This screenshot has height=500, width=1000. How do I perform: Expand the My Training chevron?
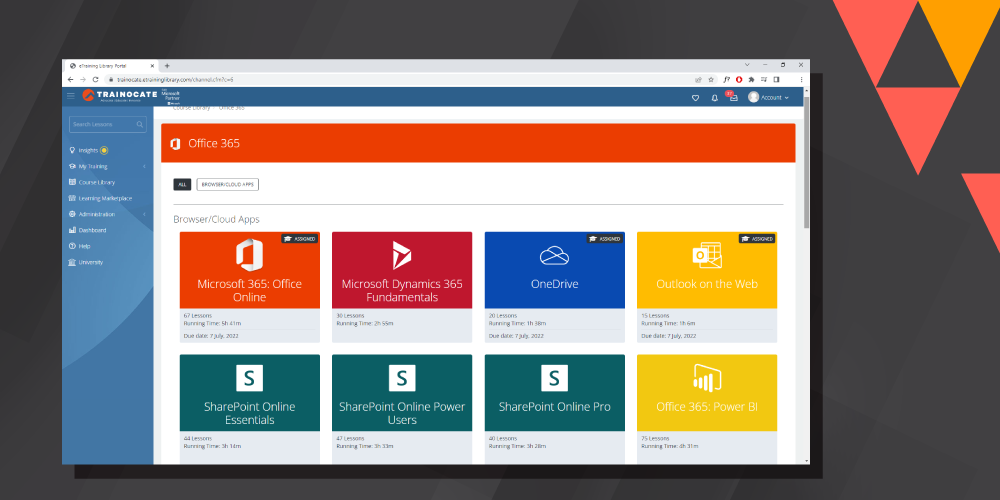click(x=144, y=166)
